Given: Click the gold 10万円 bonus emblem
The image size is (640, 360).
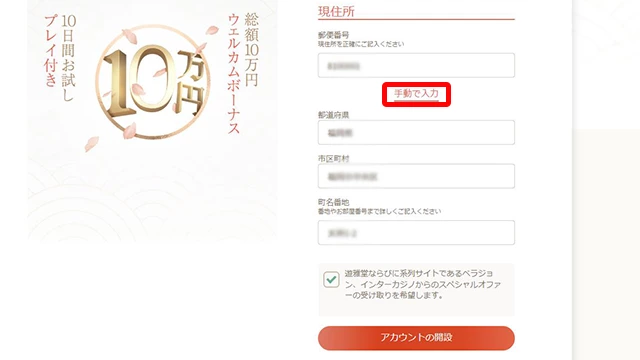Looking at the screenshot, I should (153, 82).
